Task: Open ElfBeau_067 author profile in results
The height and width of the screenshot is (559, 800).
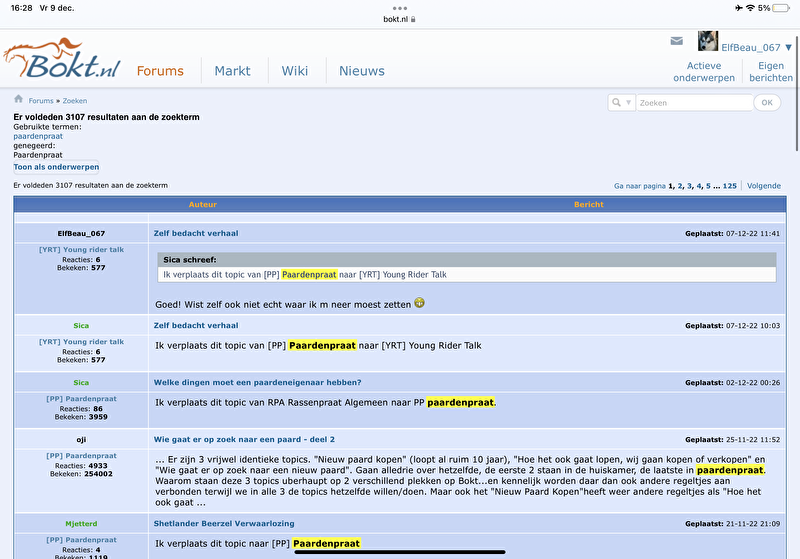Action: coord(81,234)
